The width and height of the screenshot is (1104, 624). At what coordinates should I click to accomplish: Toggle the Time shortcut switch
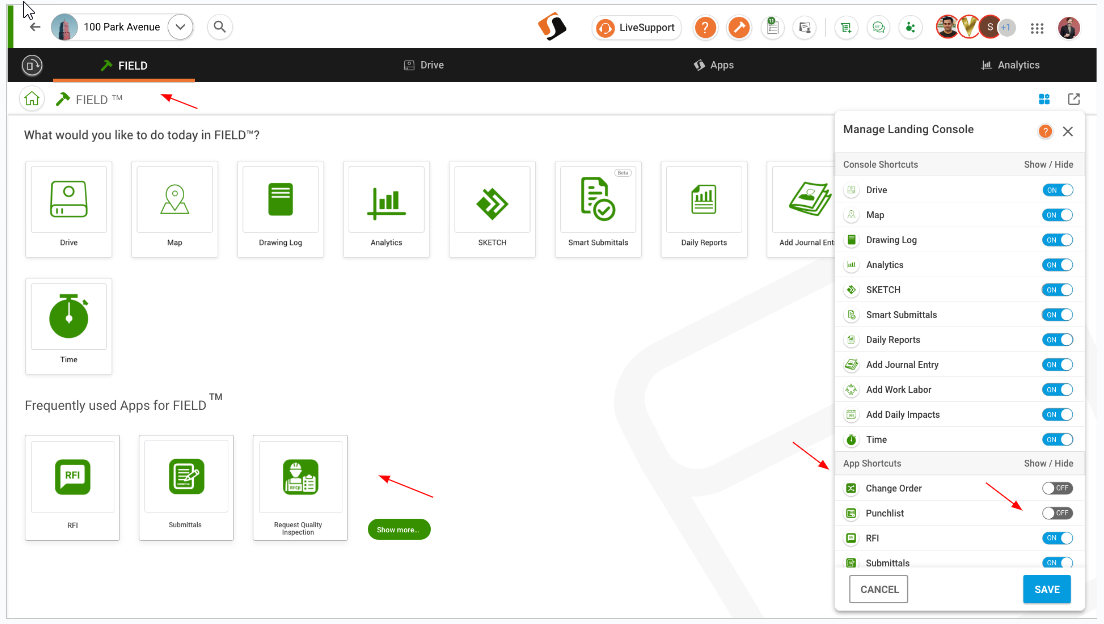1058,439
